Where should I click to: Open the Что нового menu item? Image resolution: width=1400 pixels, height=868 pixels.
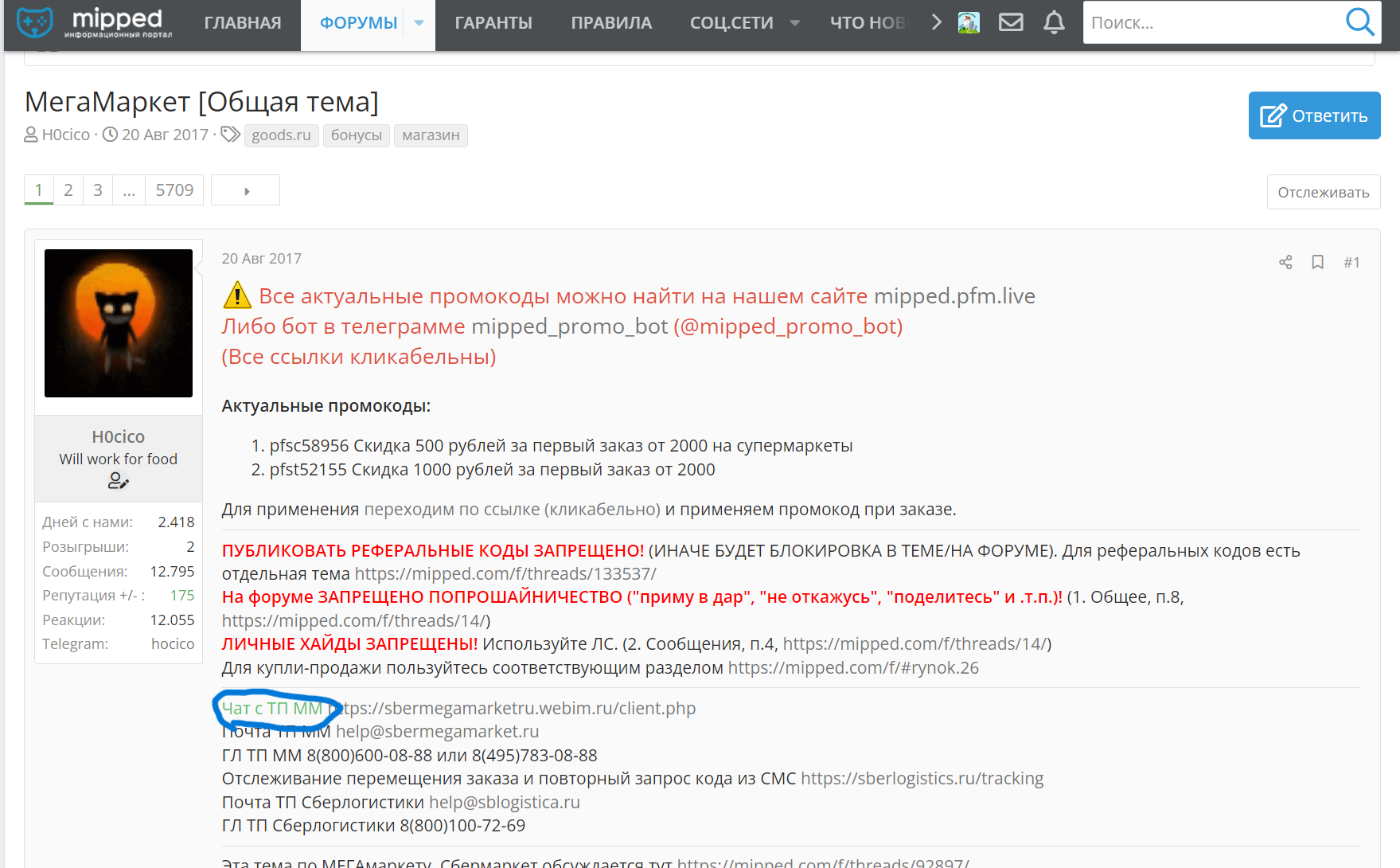point(868,23)
